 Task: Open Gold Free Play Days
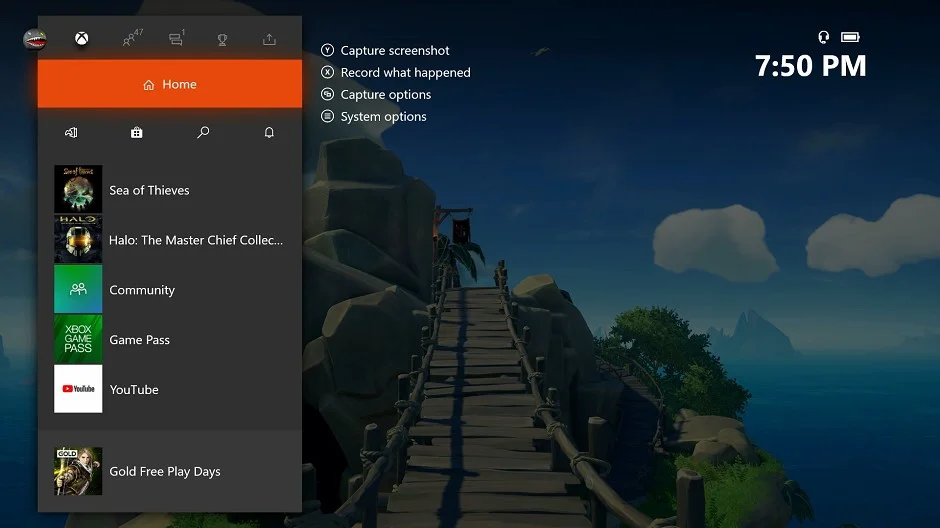pos(170,471)
